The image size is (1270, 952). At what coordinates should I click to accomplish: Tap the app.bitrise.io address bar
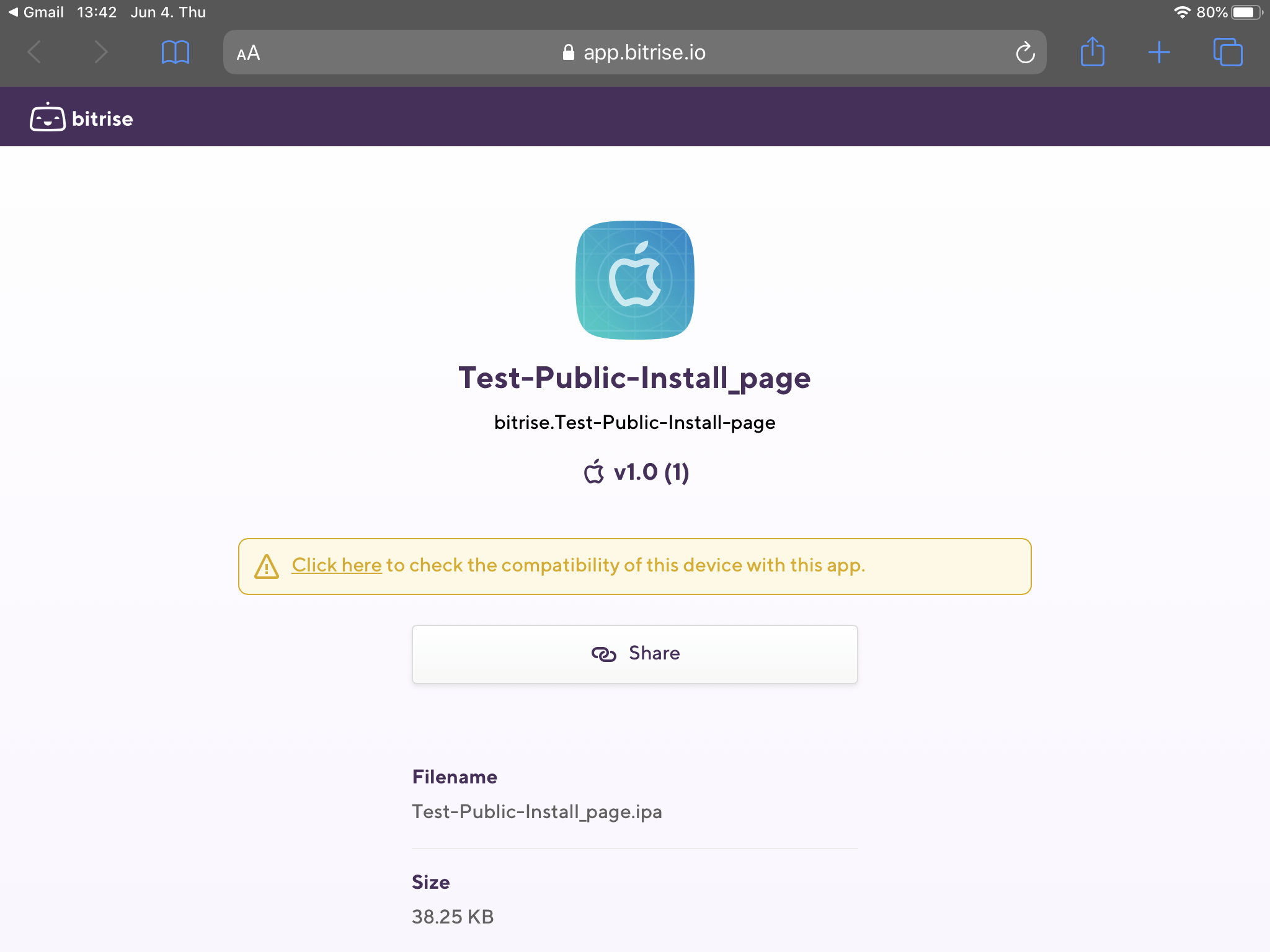[x=634, y=52]
